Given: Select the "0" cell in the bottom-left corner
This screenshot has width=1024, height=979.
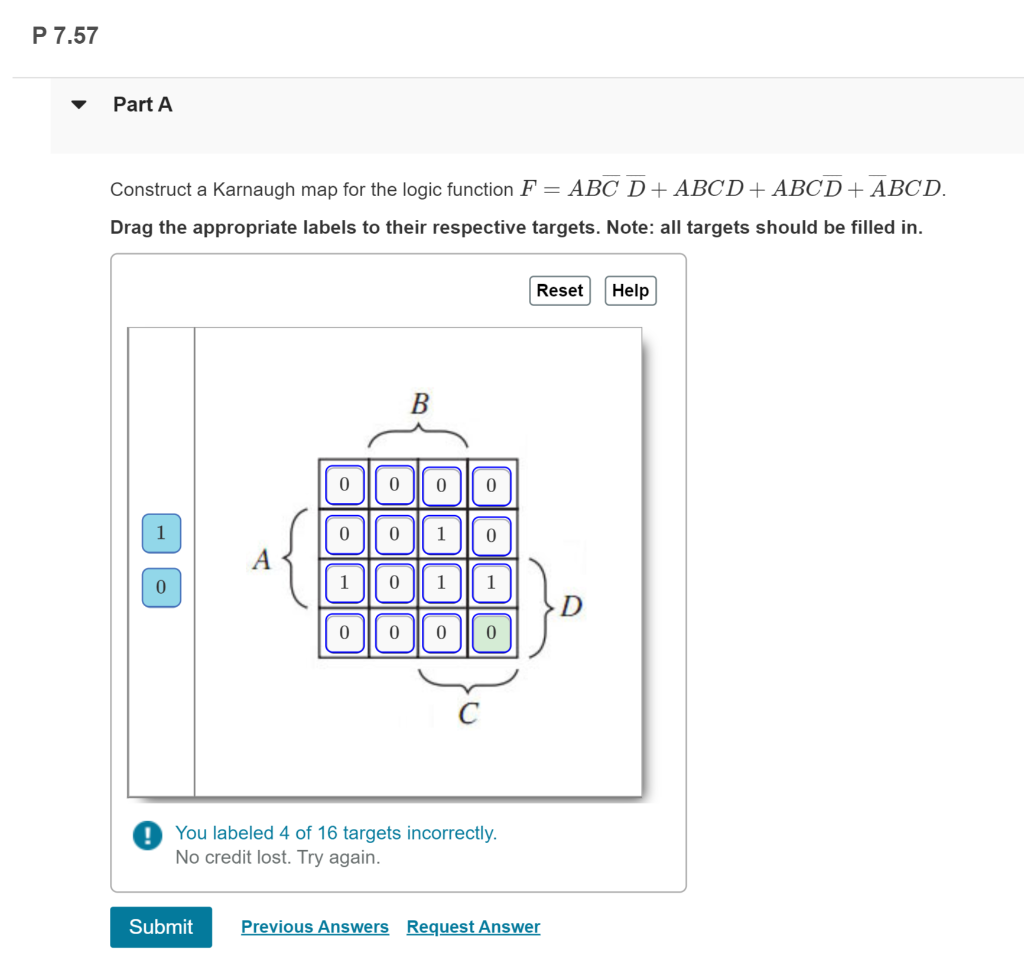Looking at the screenshot, I should [x=343, y=632].
